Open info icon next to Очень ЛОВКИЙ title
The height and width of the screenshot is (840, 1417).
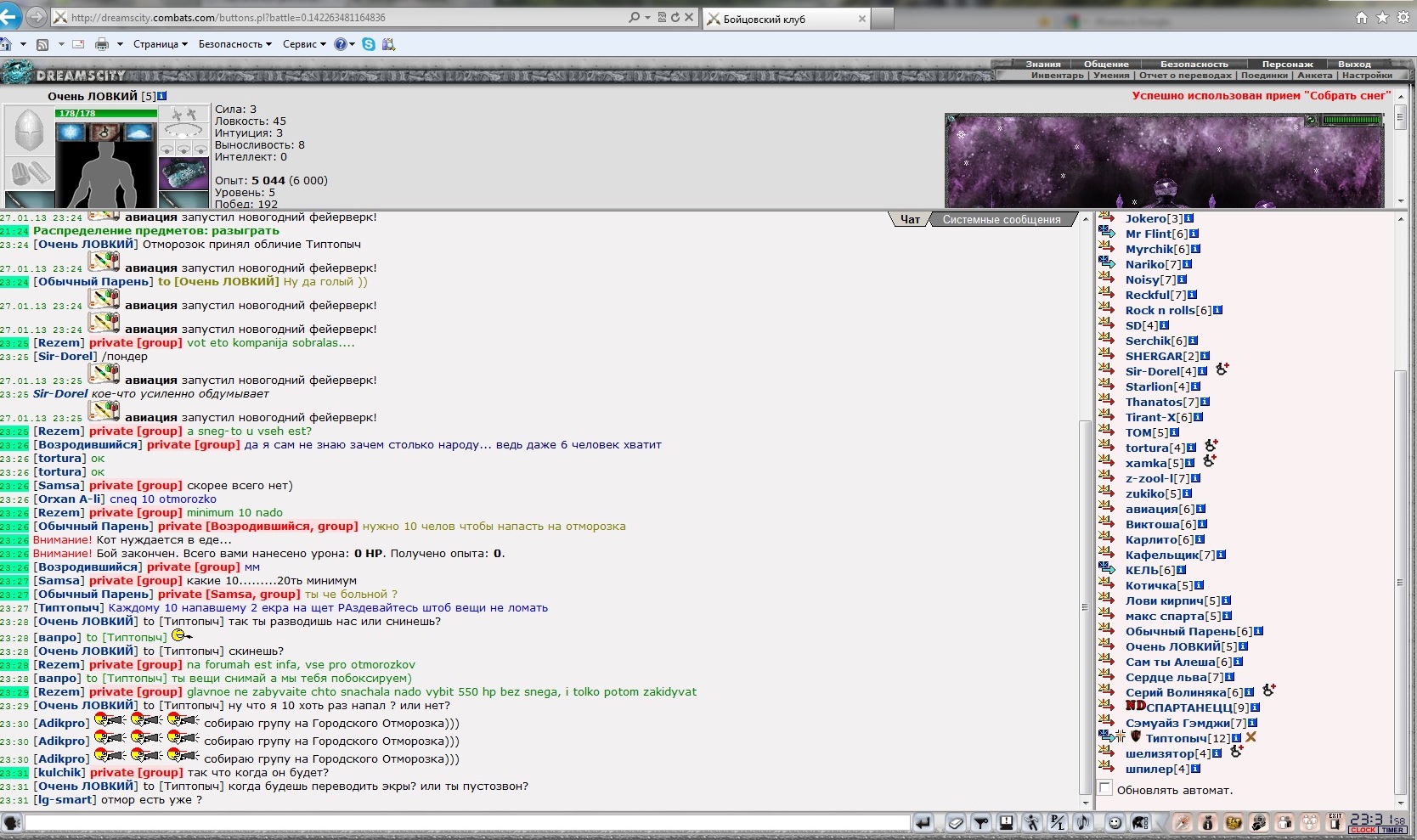[x=162, y=96]
